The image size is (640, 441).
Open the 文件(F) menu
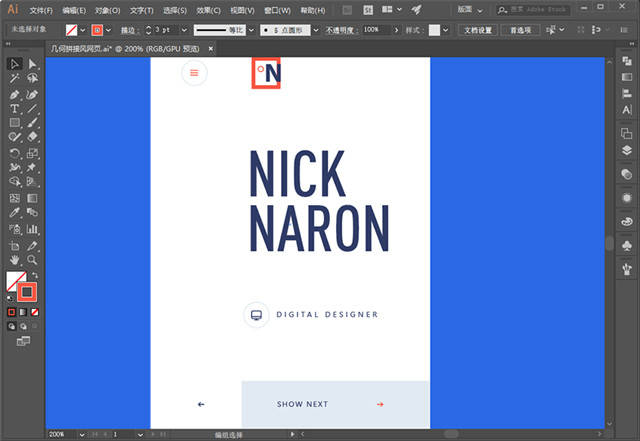click(x=41, y=9)
